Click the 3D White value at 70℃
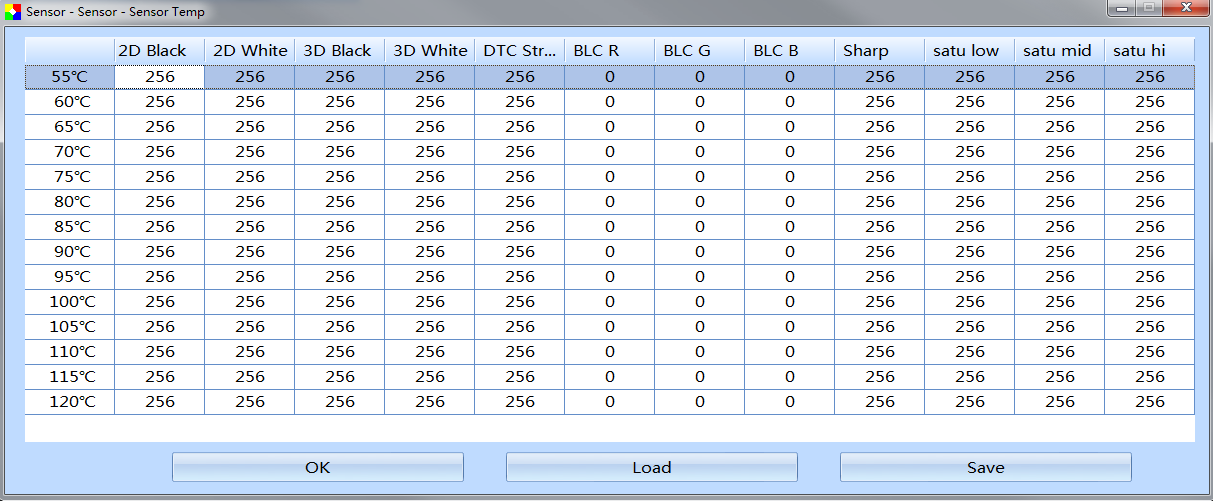This screenshot has height=501, width=1213. (430, 152)
